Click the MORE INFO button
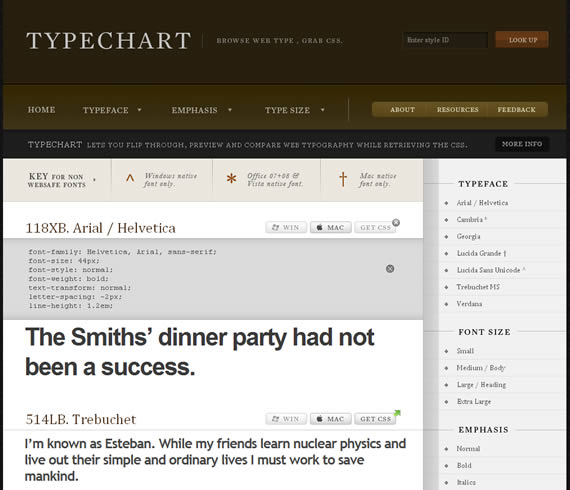Screen dimensions: 570x490 [x=522, y=144]
